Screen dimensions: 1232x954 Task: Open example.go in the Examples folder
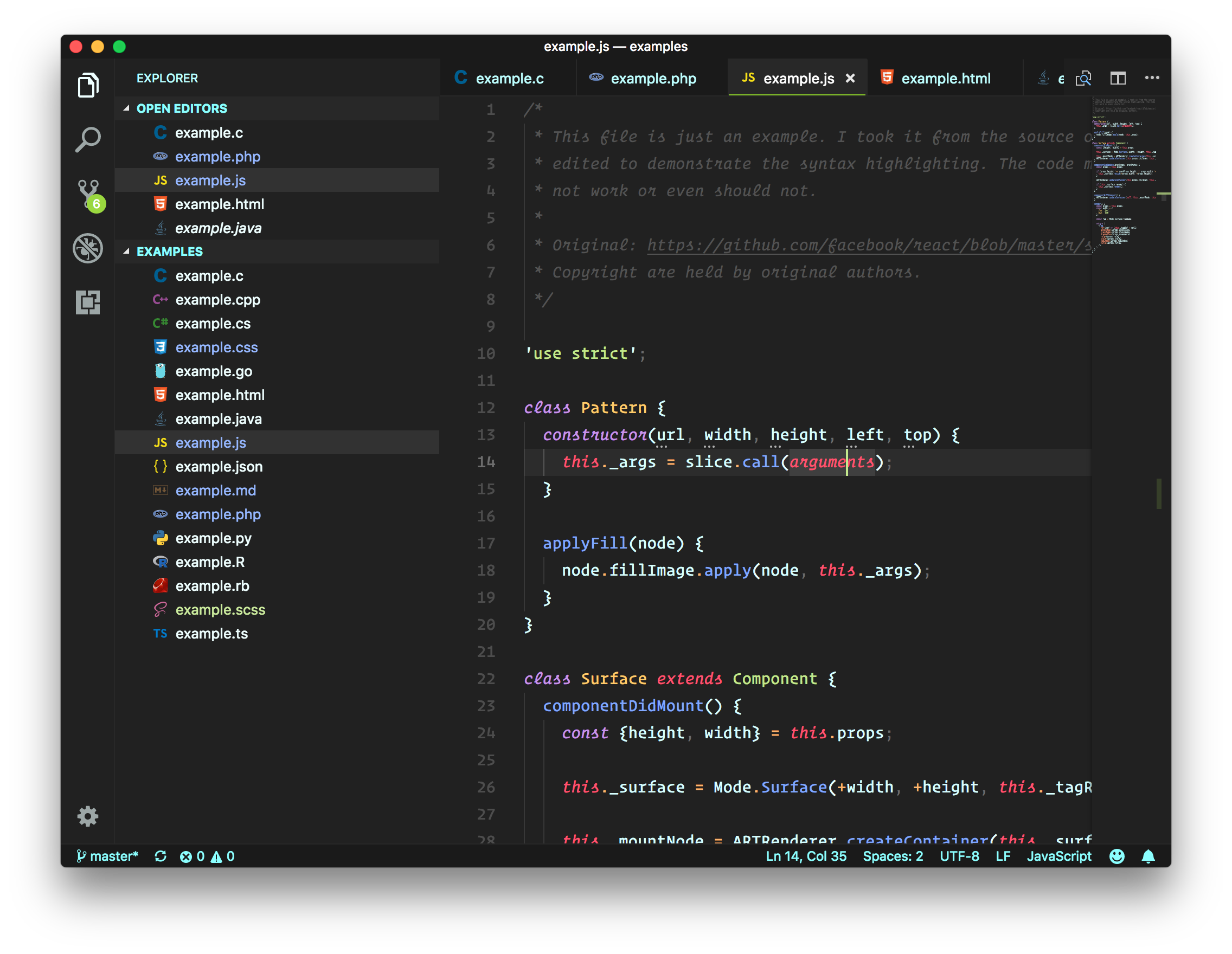point(277,371)
